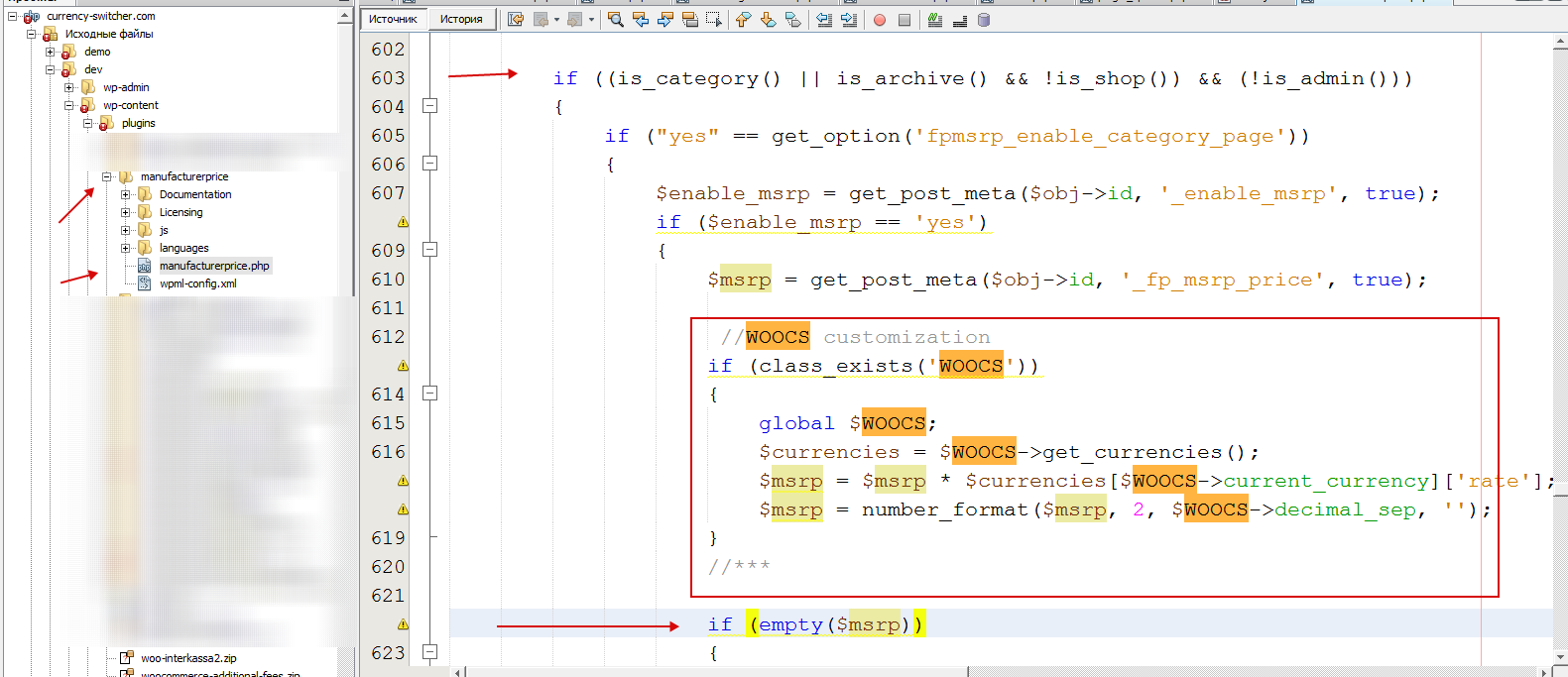
Task: Toggle a bookmark on the current line
Action: pyautogui.click(x=792, y=20)
